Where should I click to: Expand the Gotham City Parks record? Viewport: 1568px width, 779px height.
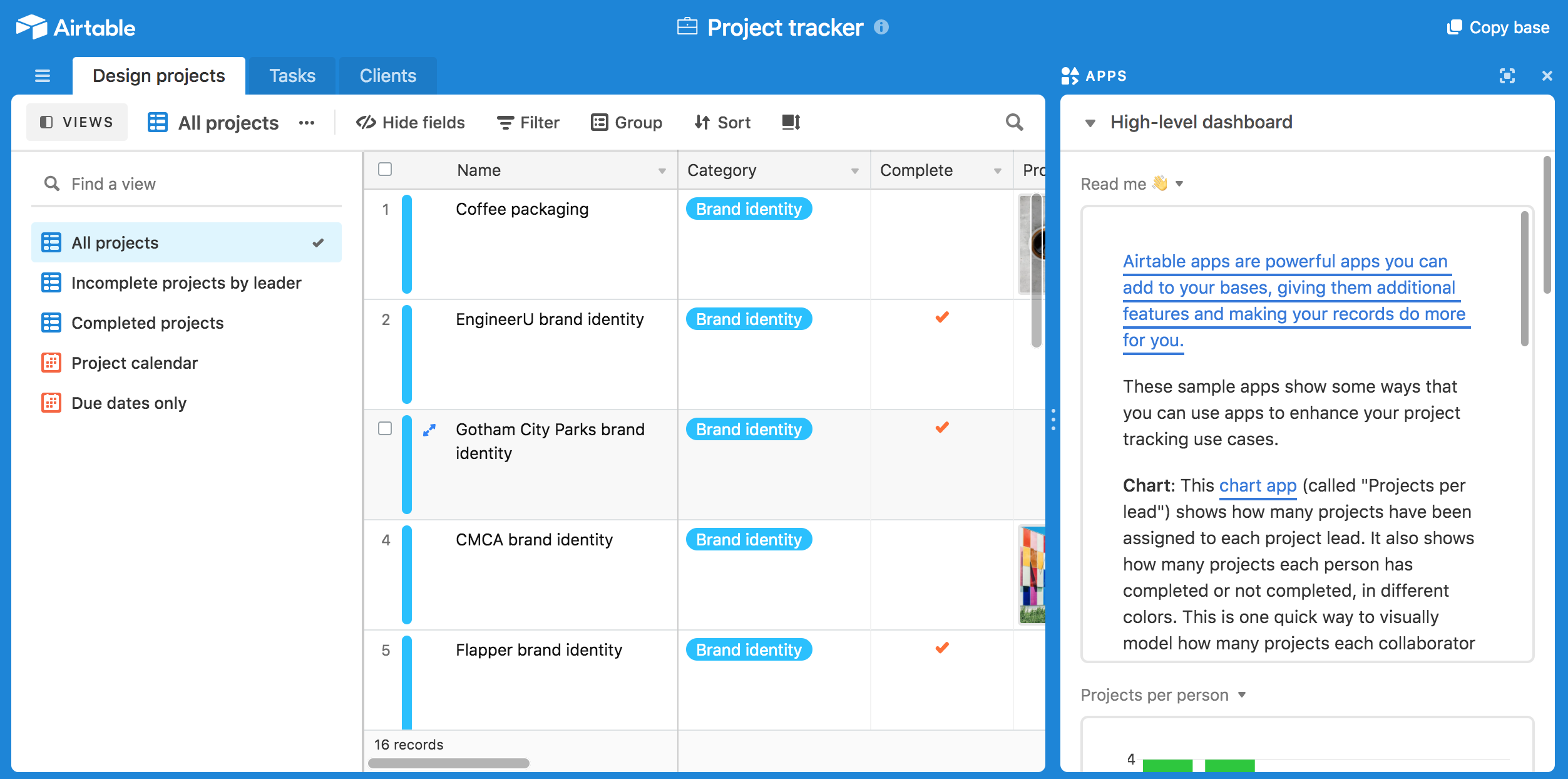coord(429,430)
